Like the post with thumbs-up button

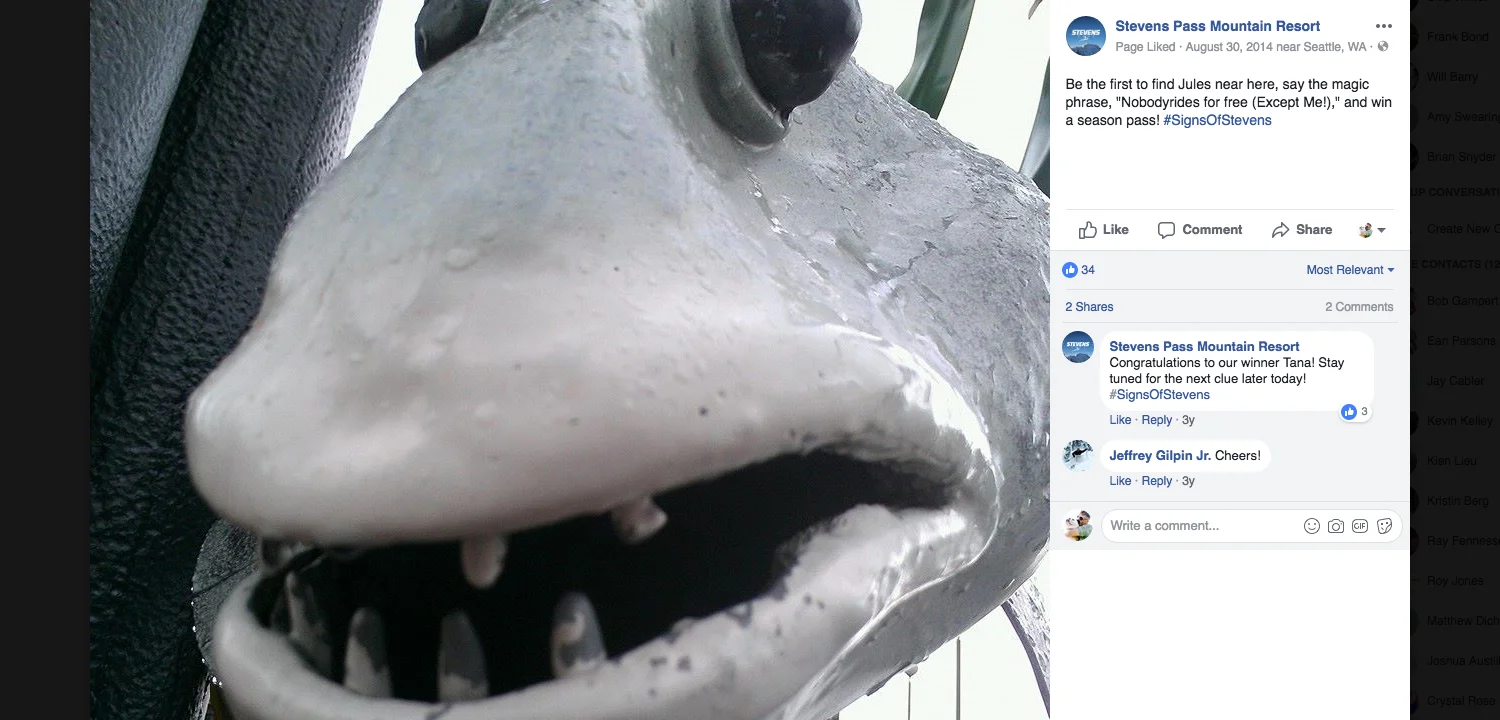[x=1104, y=230]
